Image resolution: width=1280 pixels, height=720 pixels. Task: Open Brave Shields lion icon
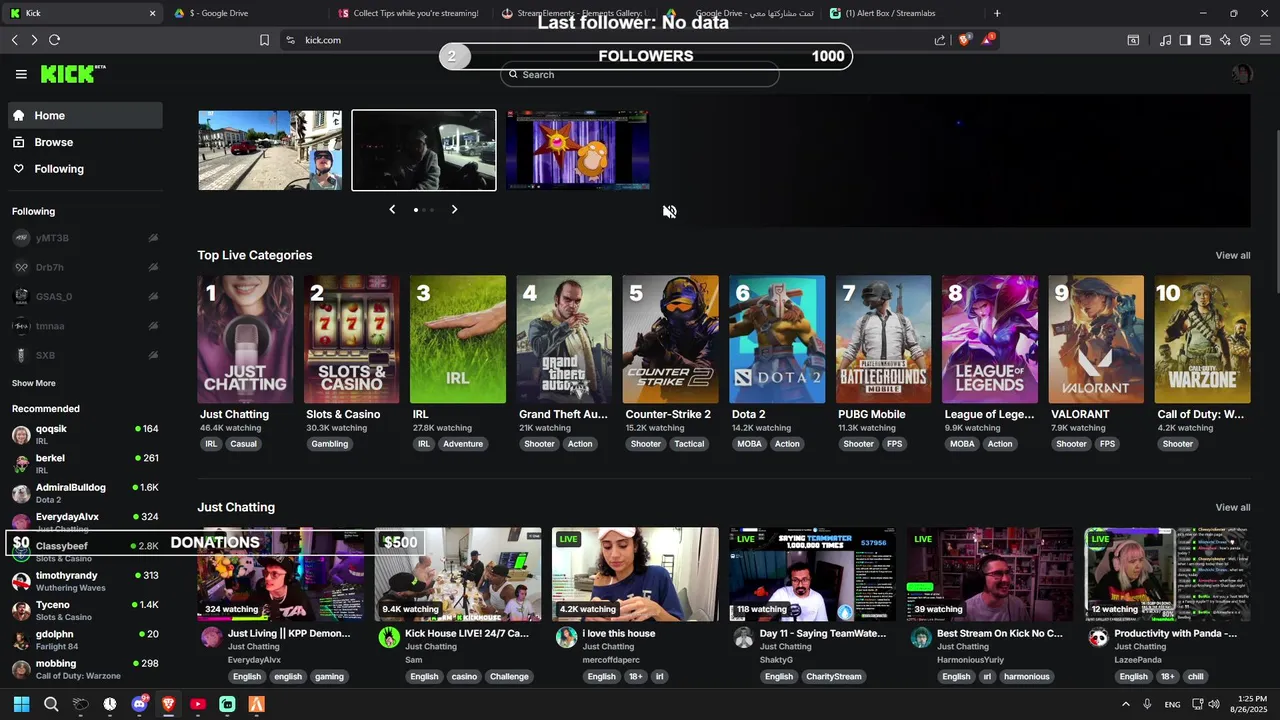964,40
